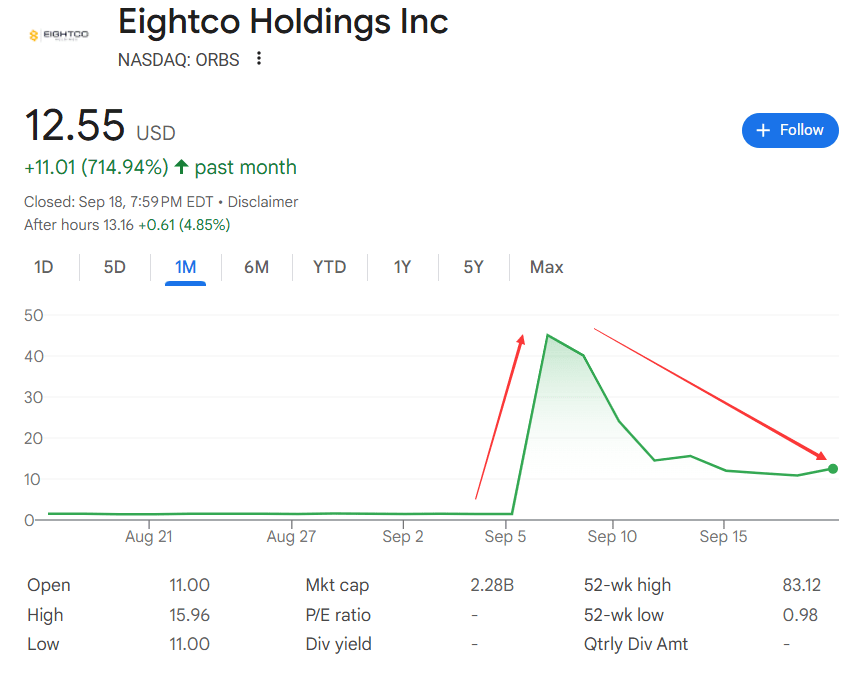This screenshot has width=857, height=693.
Task: Click the green endpoint dot on chart
Action: tap(833, 468)
